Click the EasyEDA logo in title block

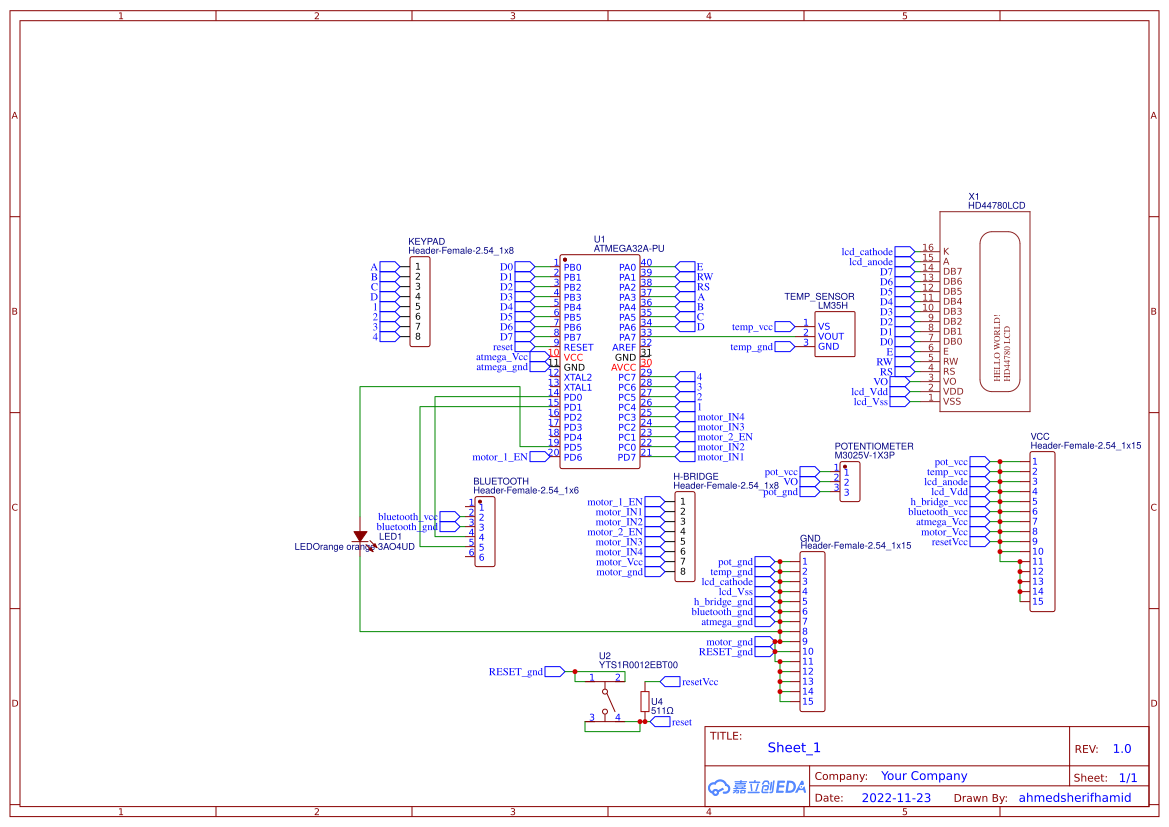pos(756,787)
